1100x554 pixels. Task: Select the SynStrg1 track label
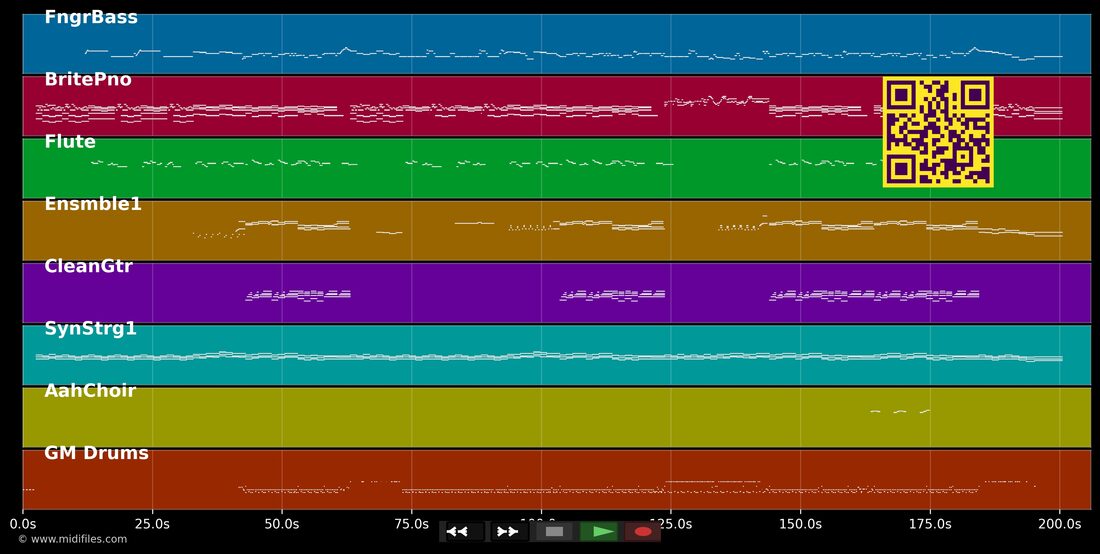(x=90, y=328)
